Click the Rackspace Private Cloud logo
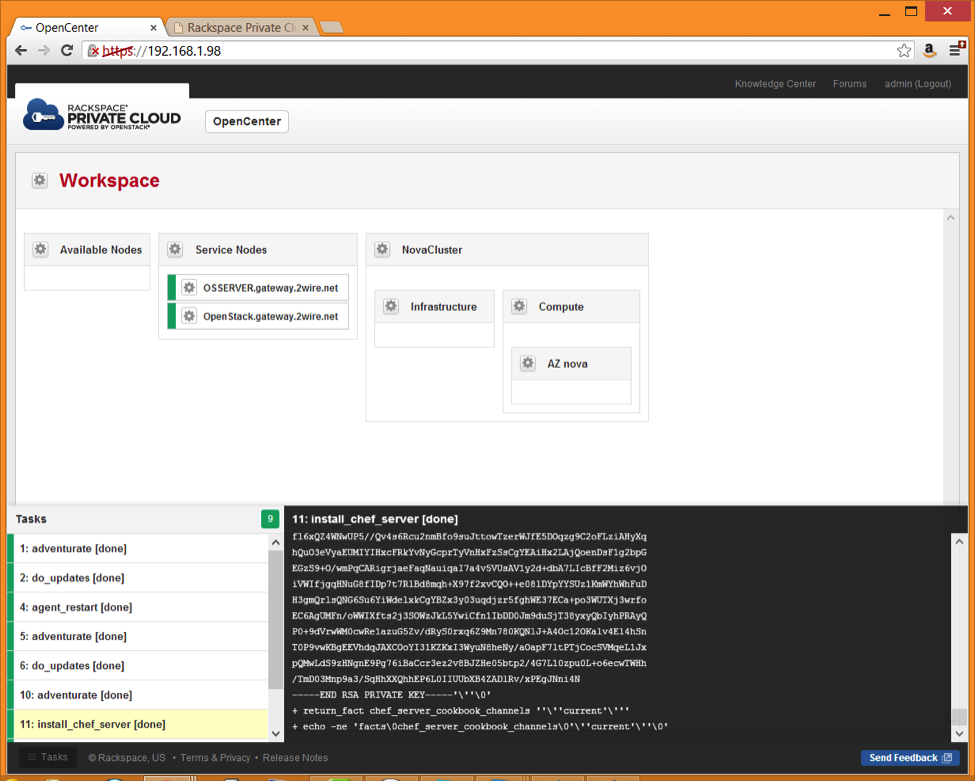 click(102, 115)
